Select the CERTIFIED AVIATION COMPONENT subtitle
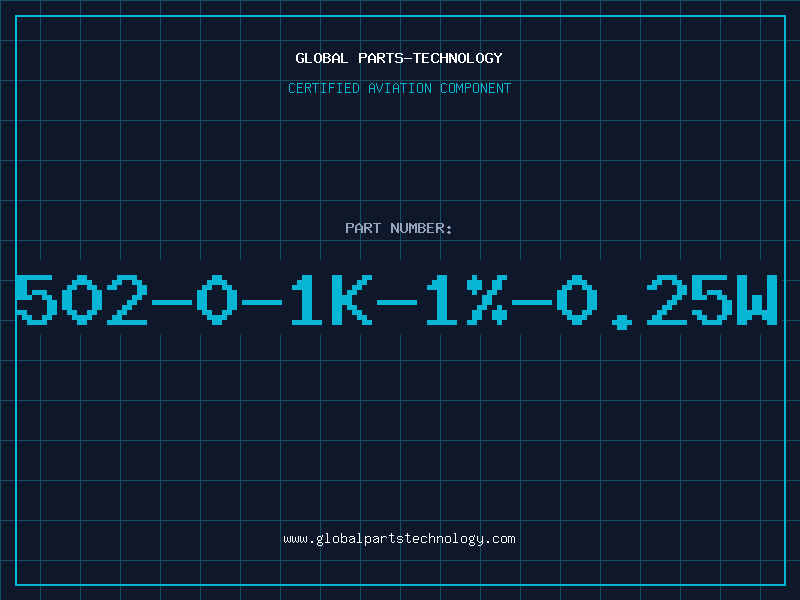The height and width of the screenshot is (600, 800). (399, 88)
